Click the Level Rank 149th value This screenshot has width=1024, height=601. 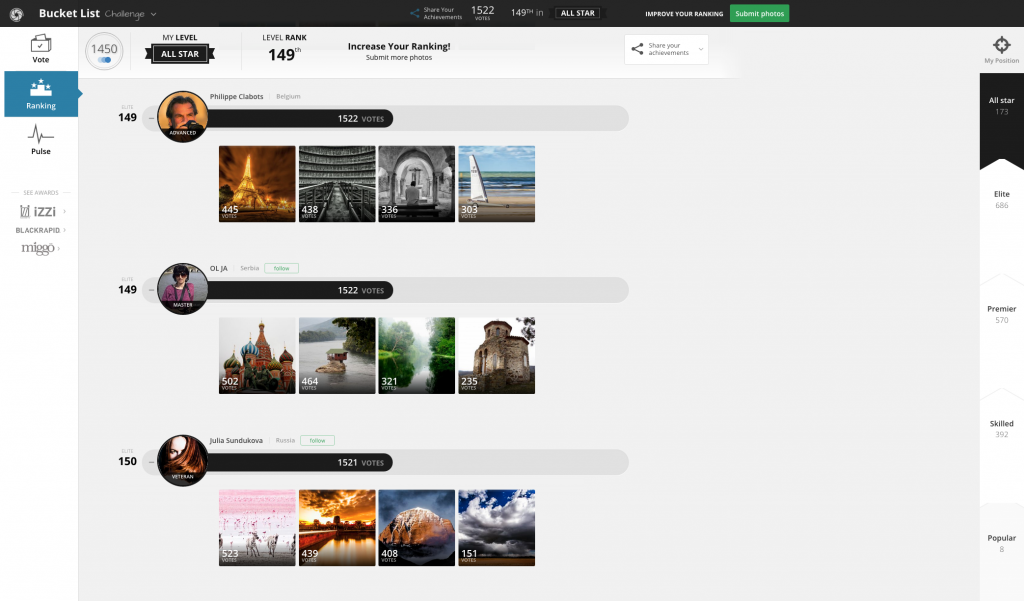(284, 54)
